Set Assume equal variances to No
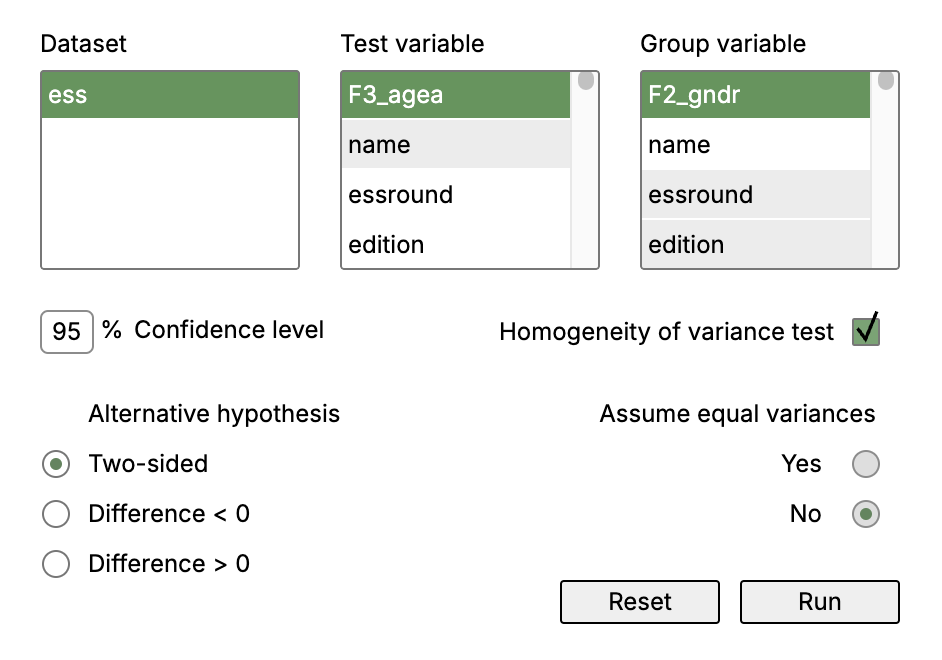This screenshot has width=942, height=660. tap(866, 513)
